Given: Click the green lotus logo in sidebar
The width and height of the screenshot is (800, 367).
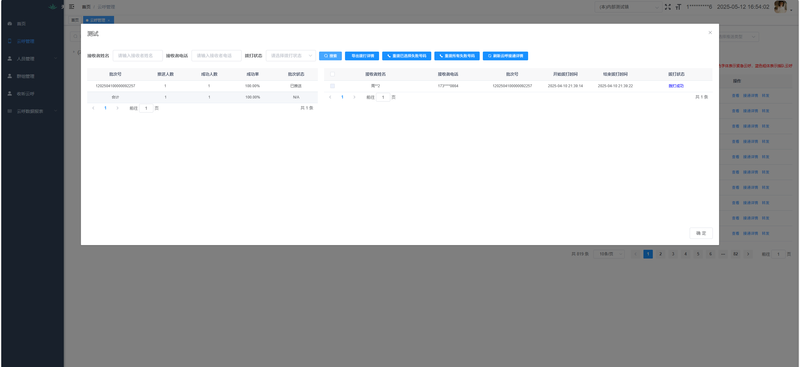Looking at the screenshot, I should pos(53,7).
